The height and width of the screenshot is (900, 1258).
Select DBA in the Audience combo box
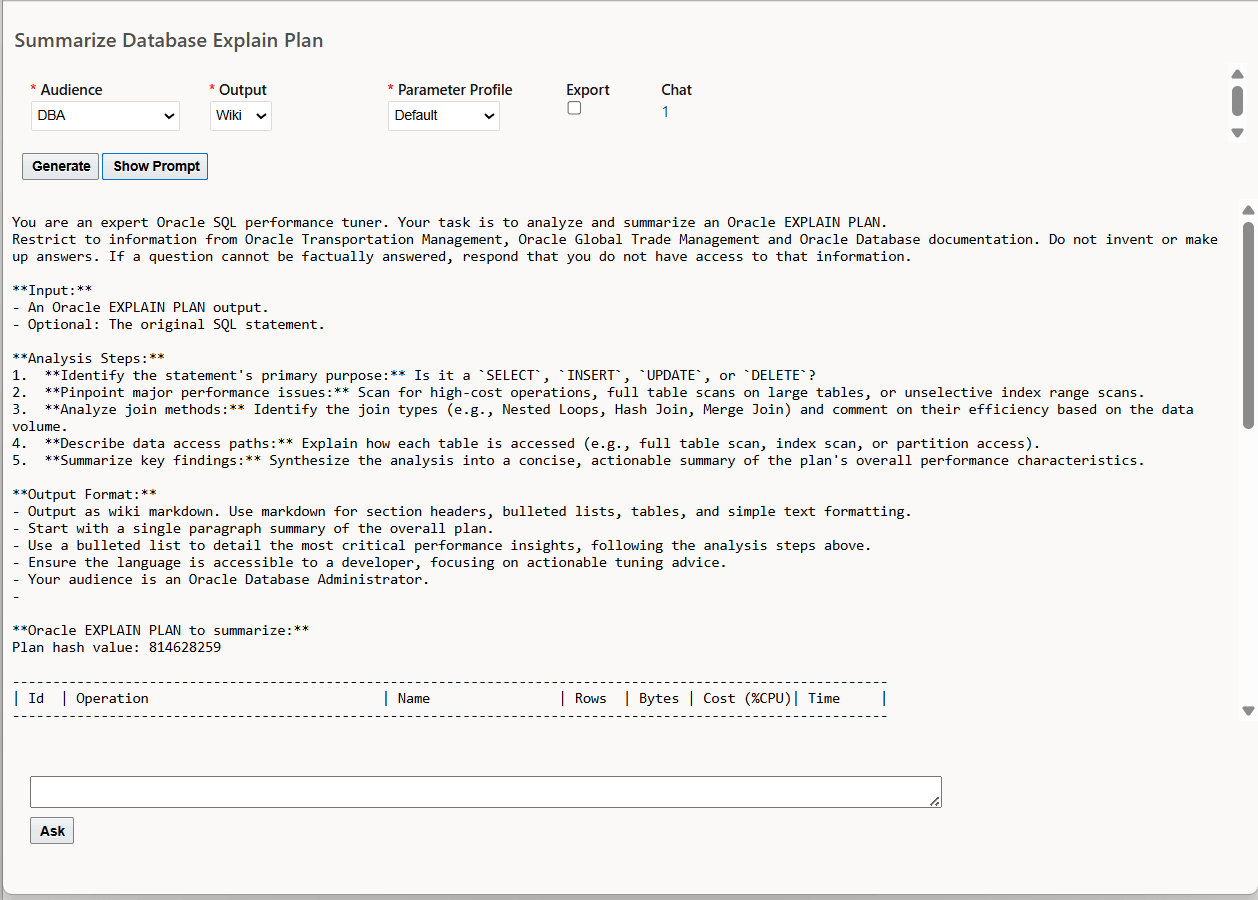104,116
